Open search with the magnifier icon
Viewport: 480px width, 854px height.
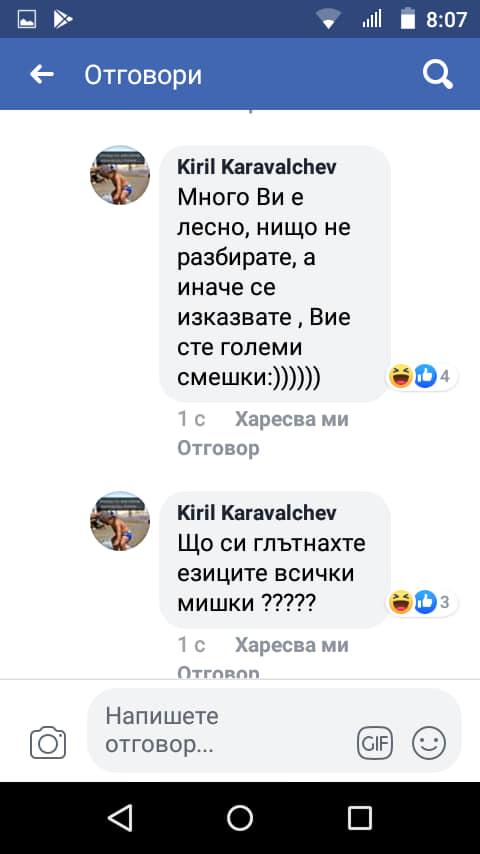click(438, 74)
